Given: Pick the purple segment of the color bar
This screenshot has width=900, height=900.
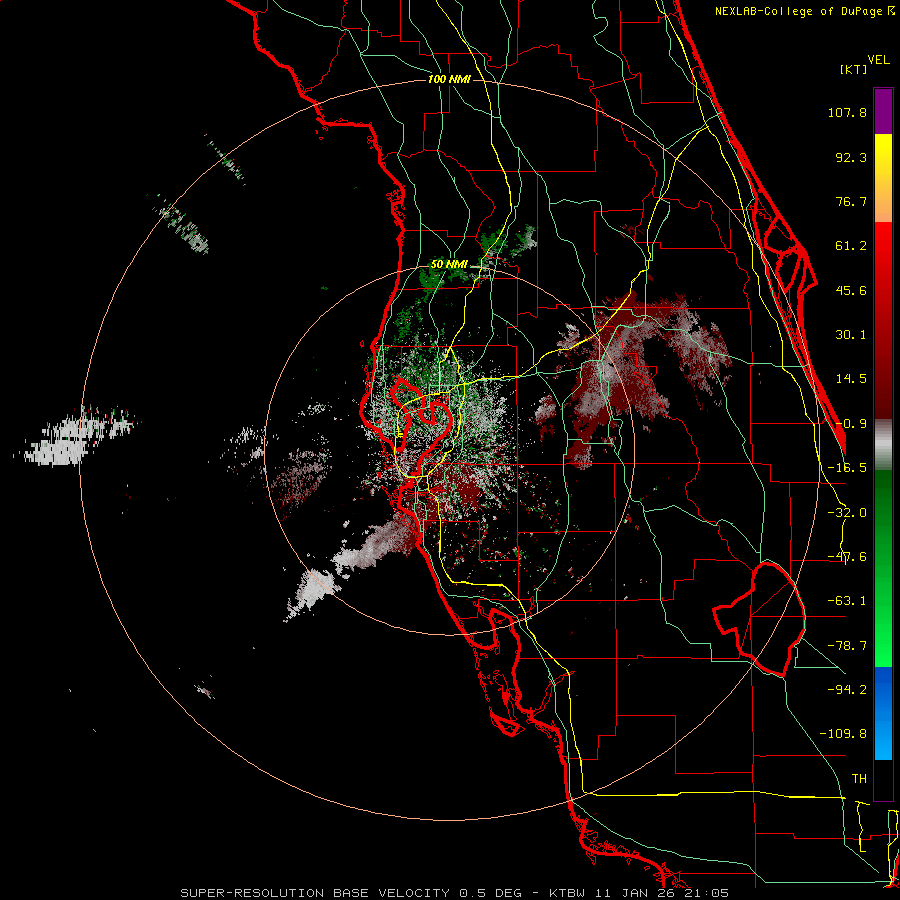Looking at the screenshot, I should pyautogui.click(x=883, y=111).
